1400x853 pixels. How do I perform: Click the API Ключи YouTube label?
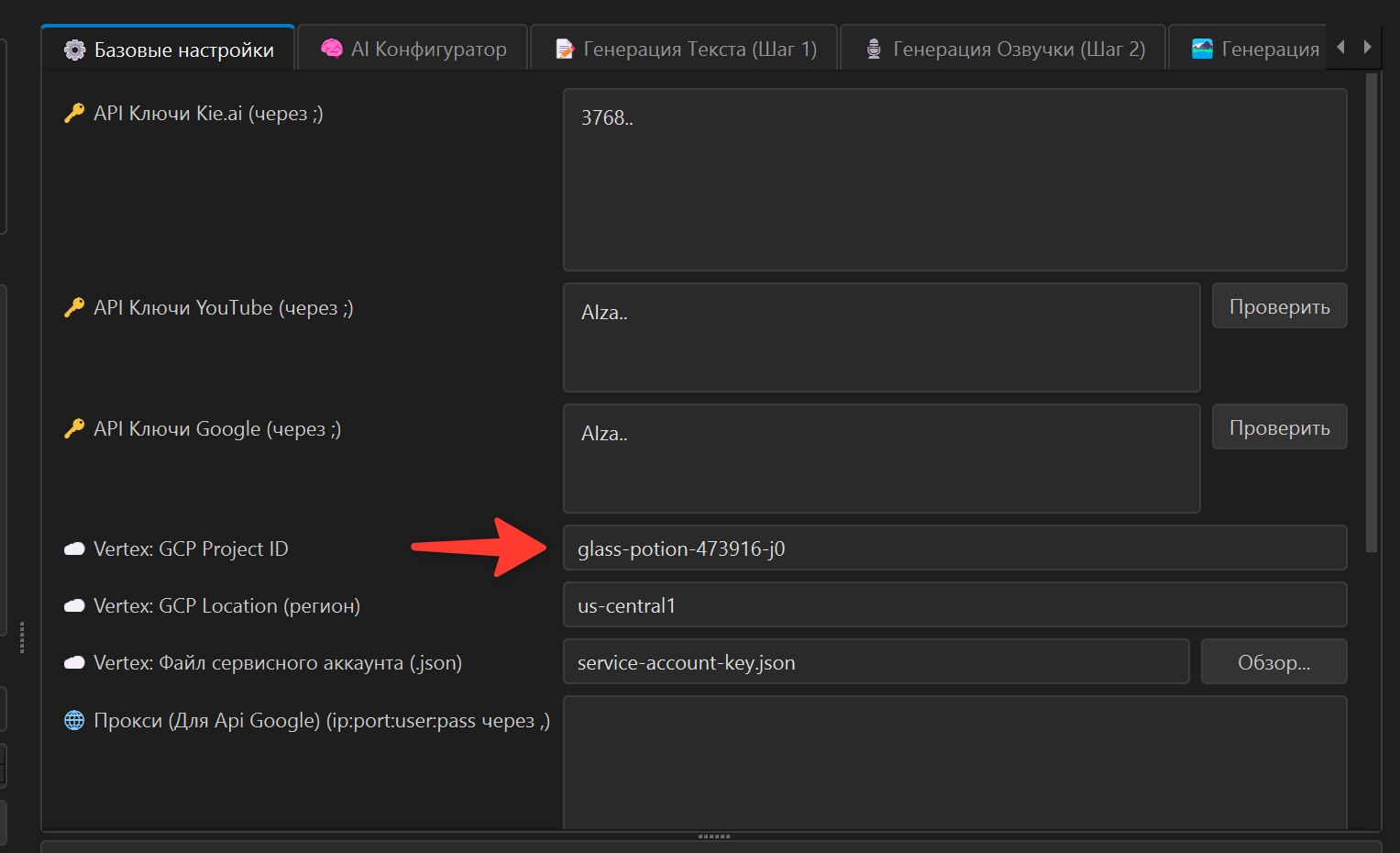click(224, 308)
